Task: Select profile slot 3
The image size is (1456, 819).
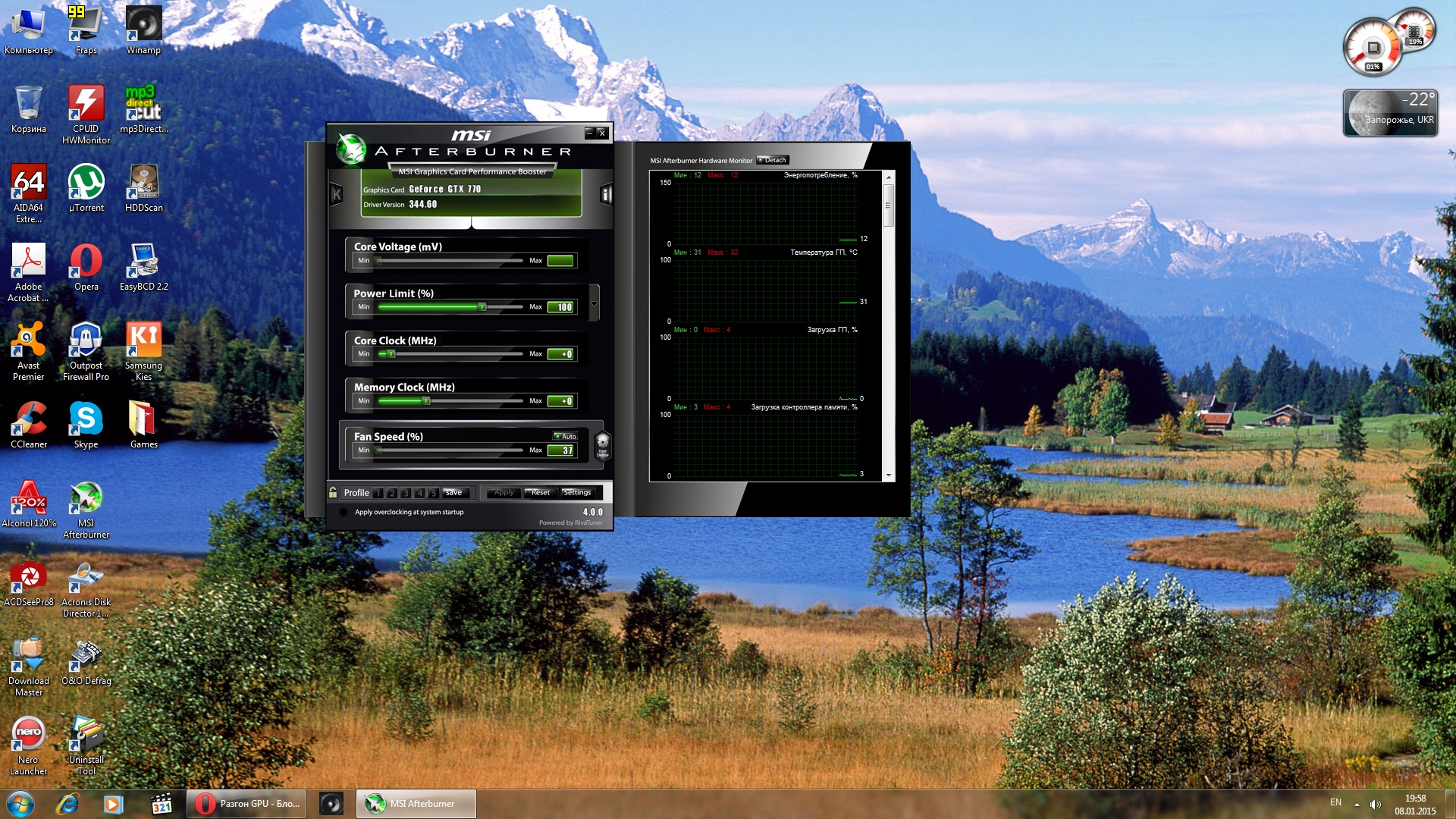Action: pyautogui.click(x=406, y=493)
